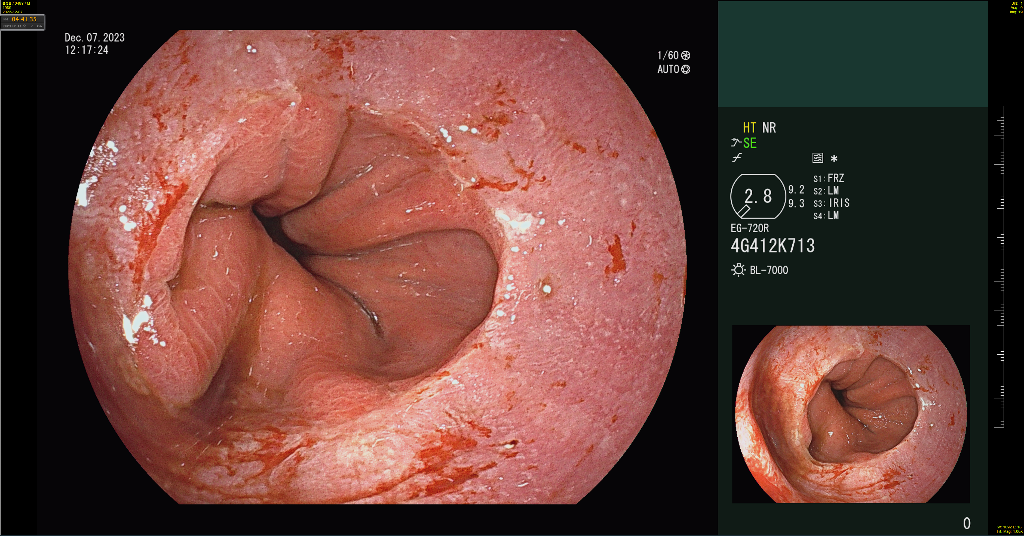The image size is (1024, 536).
Task: Click the auto iris icon beside AUTO
Action: (686, 69)
